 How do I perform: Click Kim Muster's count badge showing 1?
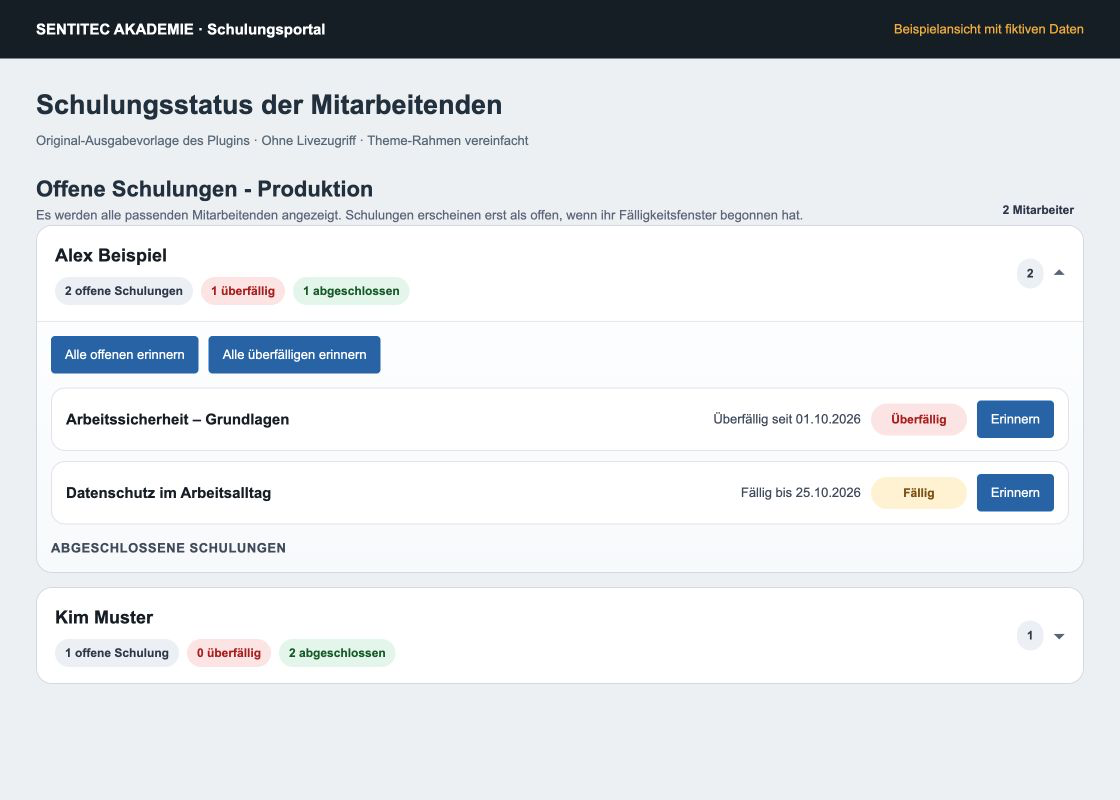click(x=1030, y=636)
